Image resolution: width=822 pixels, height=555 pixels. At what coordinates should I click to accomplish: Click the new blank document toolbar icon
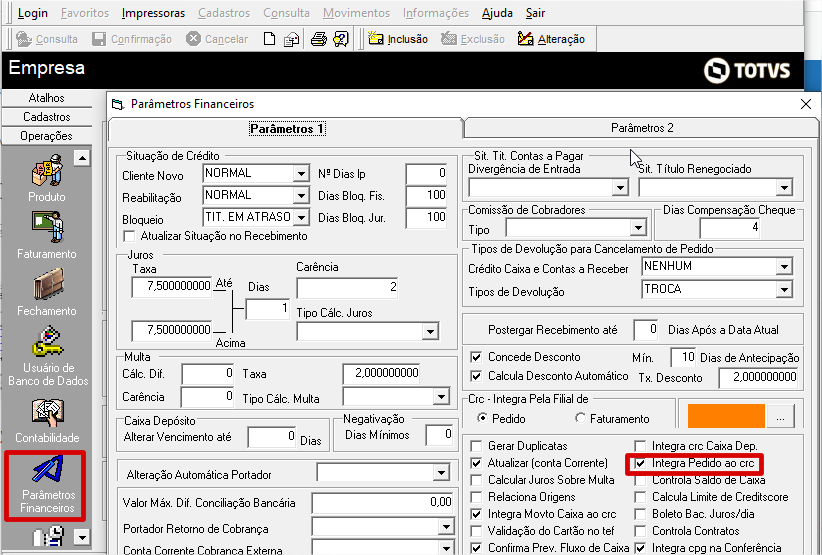tap(269, 39)
